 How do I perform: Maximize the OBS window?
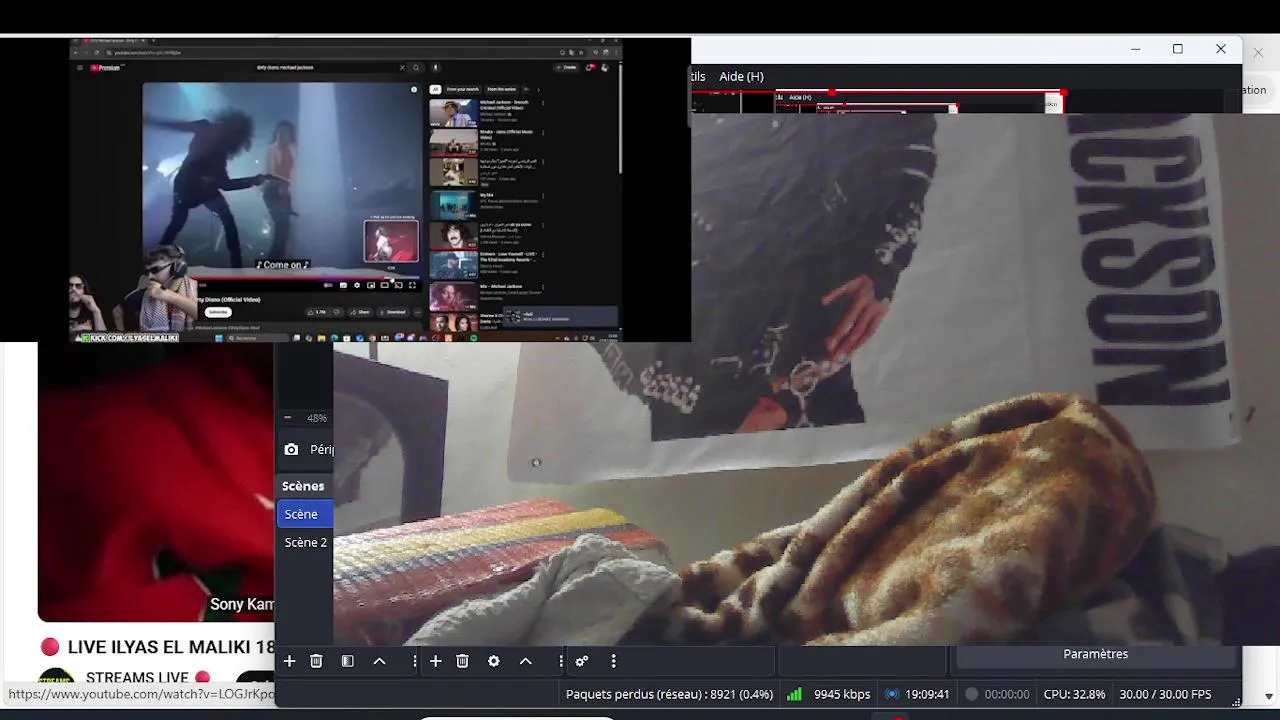tap(1178, 49)
